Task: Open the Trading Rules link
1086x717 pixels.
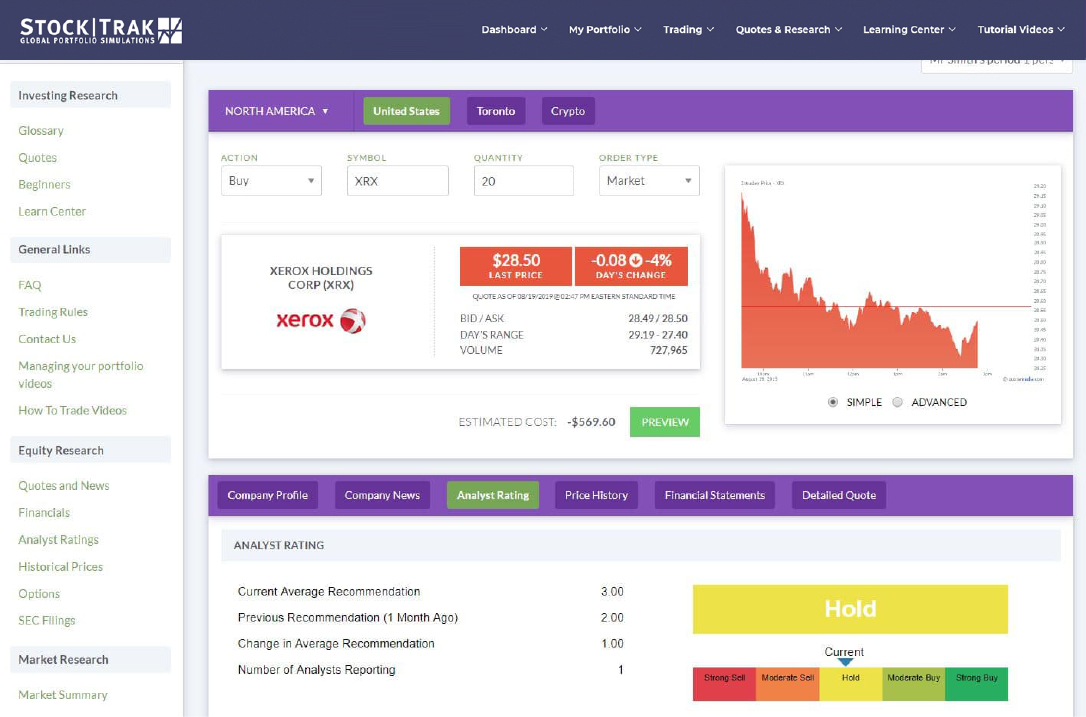Action: tap(53, 312)
